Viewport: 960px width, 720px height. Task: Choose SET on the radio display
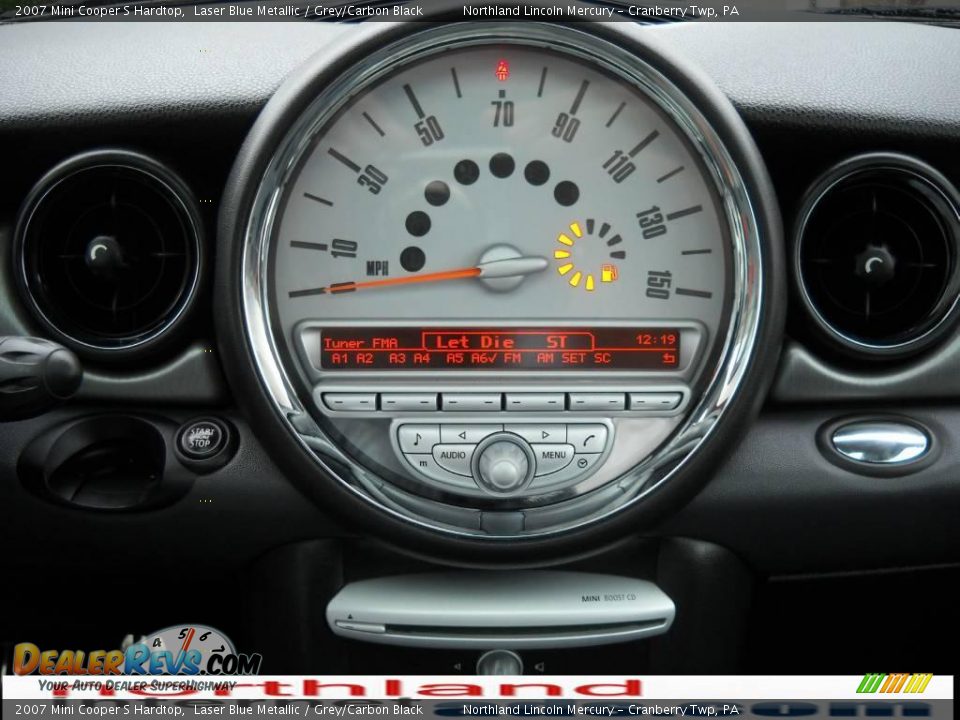(x=574, y=358)
